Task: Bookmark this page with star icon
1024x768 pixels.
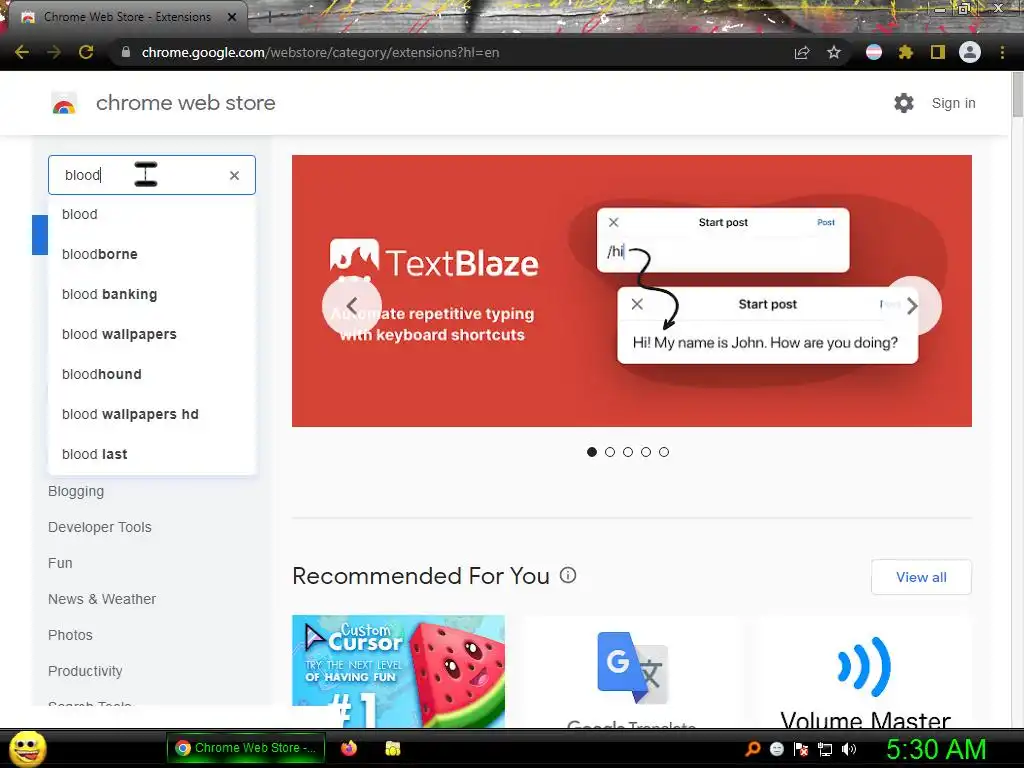Action: pos(833,52)
